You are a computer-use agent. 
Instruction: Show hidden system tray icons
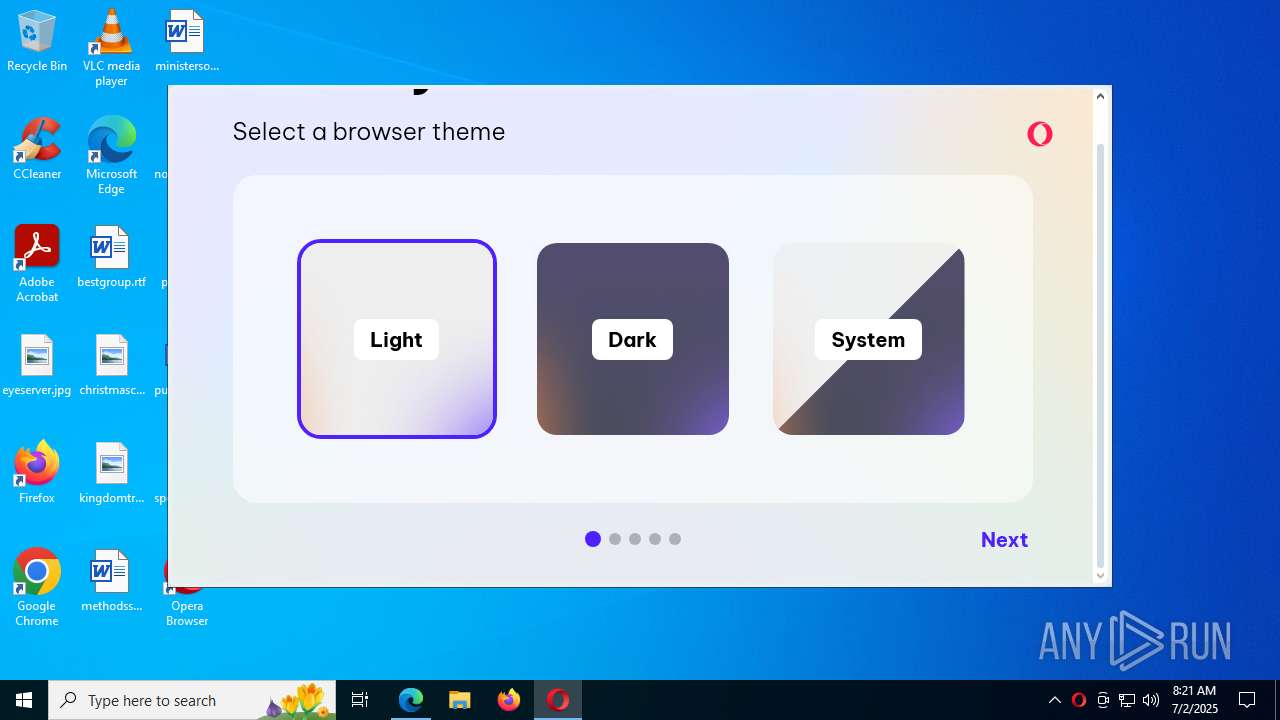1054,700
